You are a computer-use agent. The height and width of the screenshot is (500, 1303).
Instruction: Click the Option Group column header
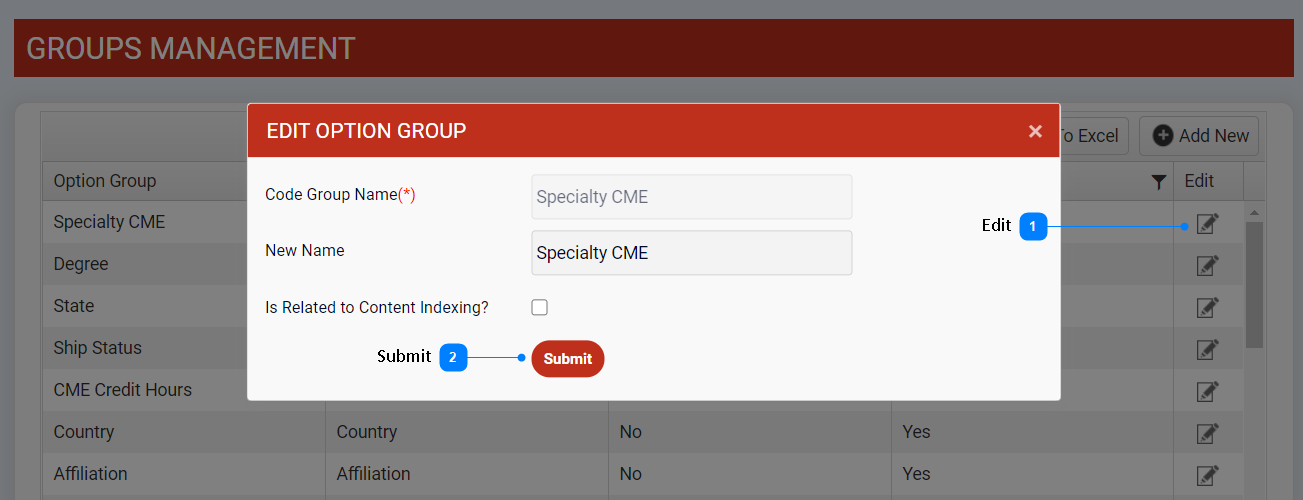[105, 181]
